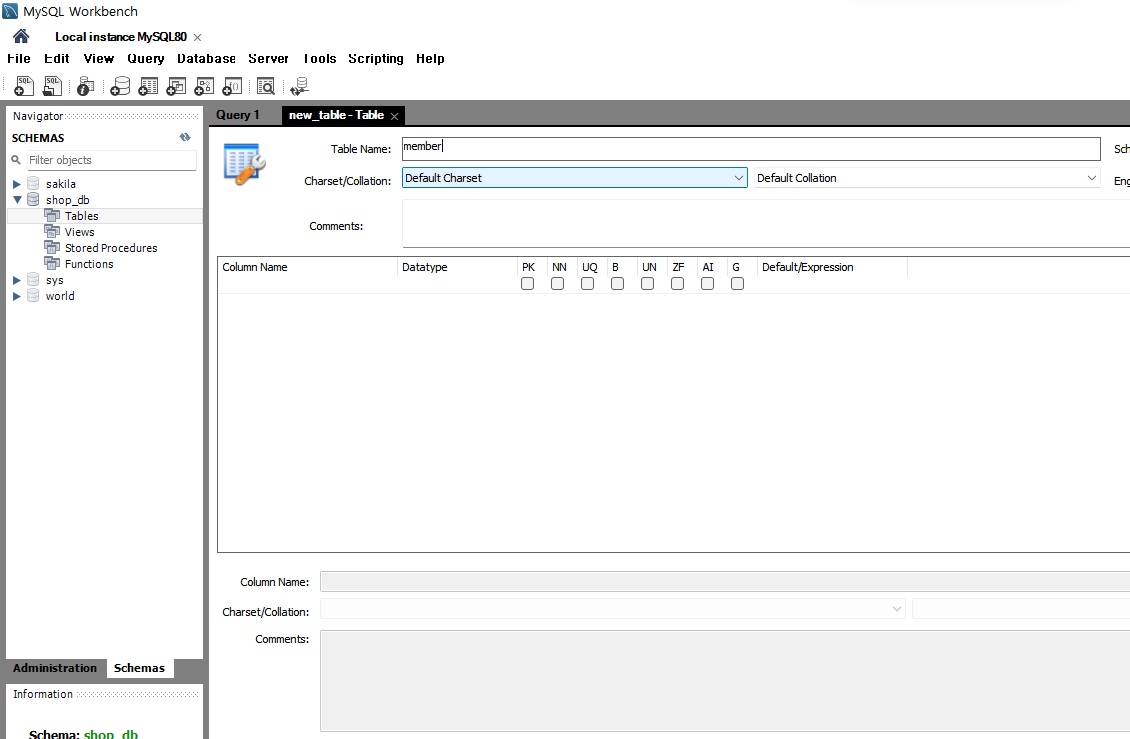Create a new function toolbar icon

pos(232,87)
